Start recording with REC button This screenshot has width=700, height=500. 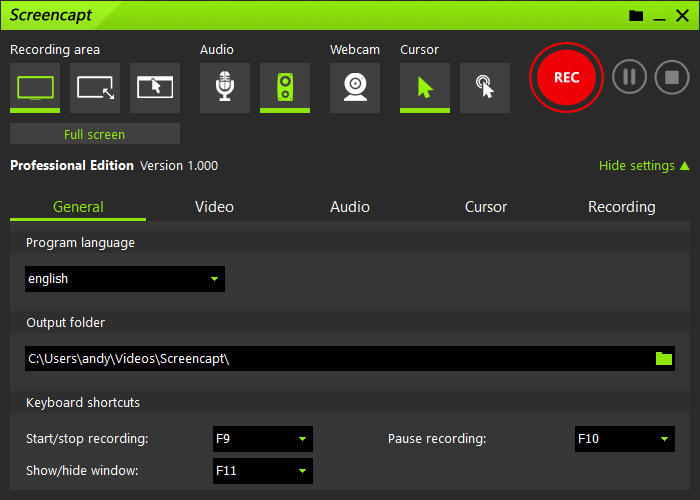566,78
